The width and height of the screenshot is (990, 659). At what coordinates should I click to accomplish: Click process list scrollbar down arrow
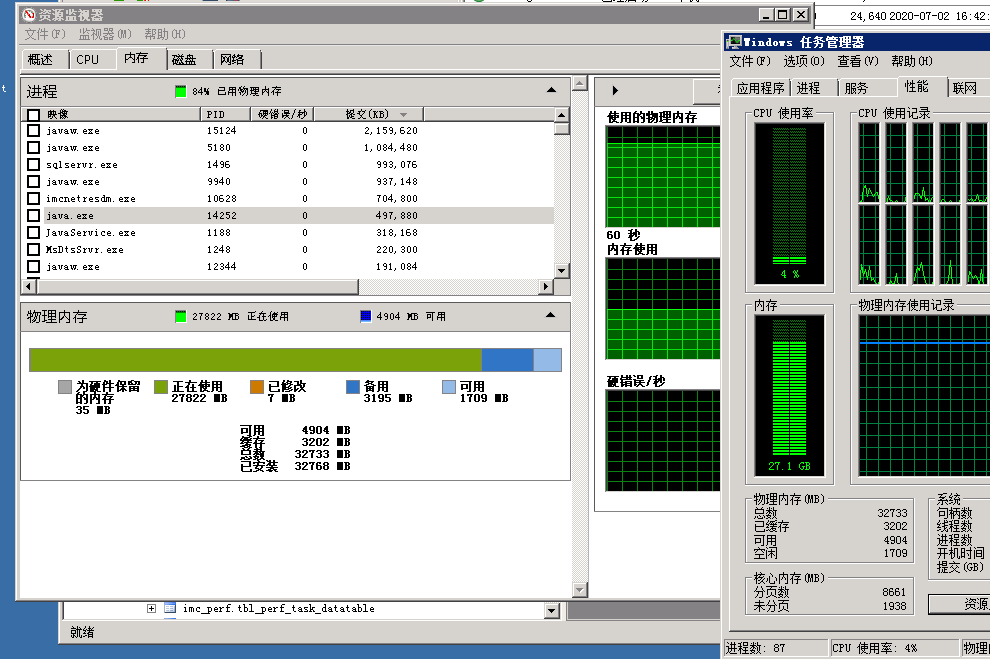(x=561, y=270)
